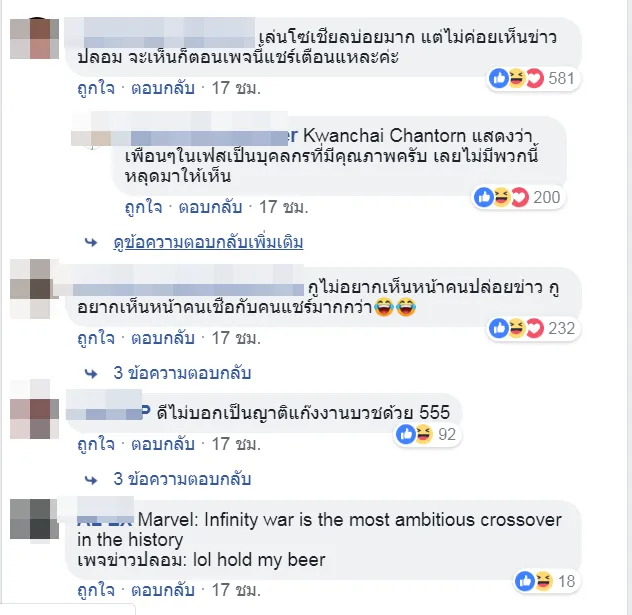Expand ดูข้อความตอบกลับเพิ่มเติม replies link
632x615 pixels.
[208, 243]
